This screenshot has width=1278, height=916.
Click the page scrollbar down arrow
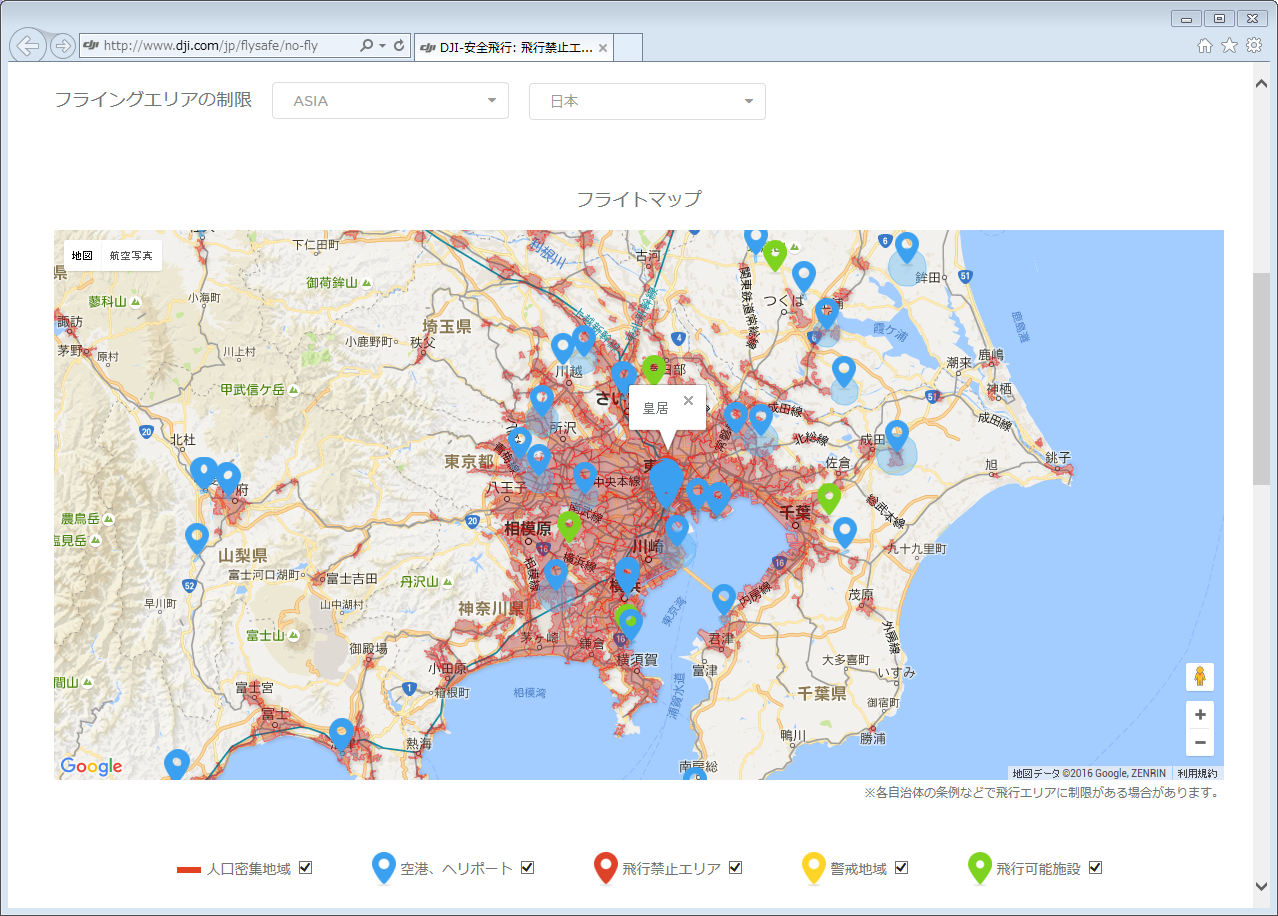pyautogui.click(x=1261, y=886)
